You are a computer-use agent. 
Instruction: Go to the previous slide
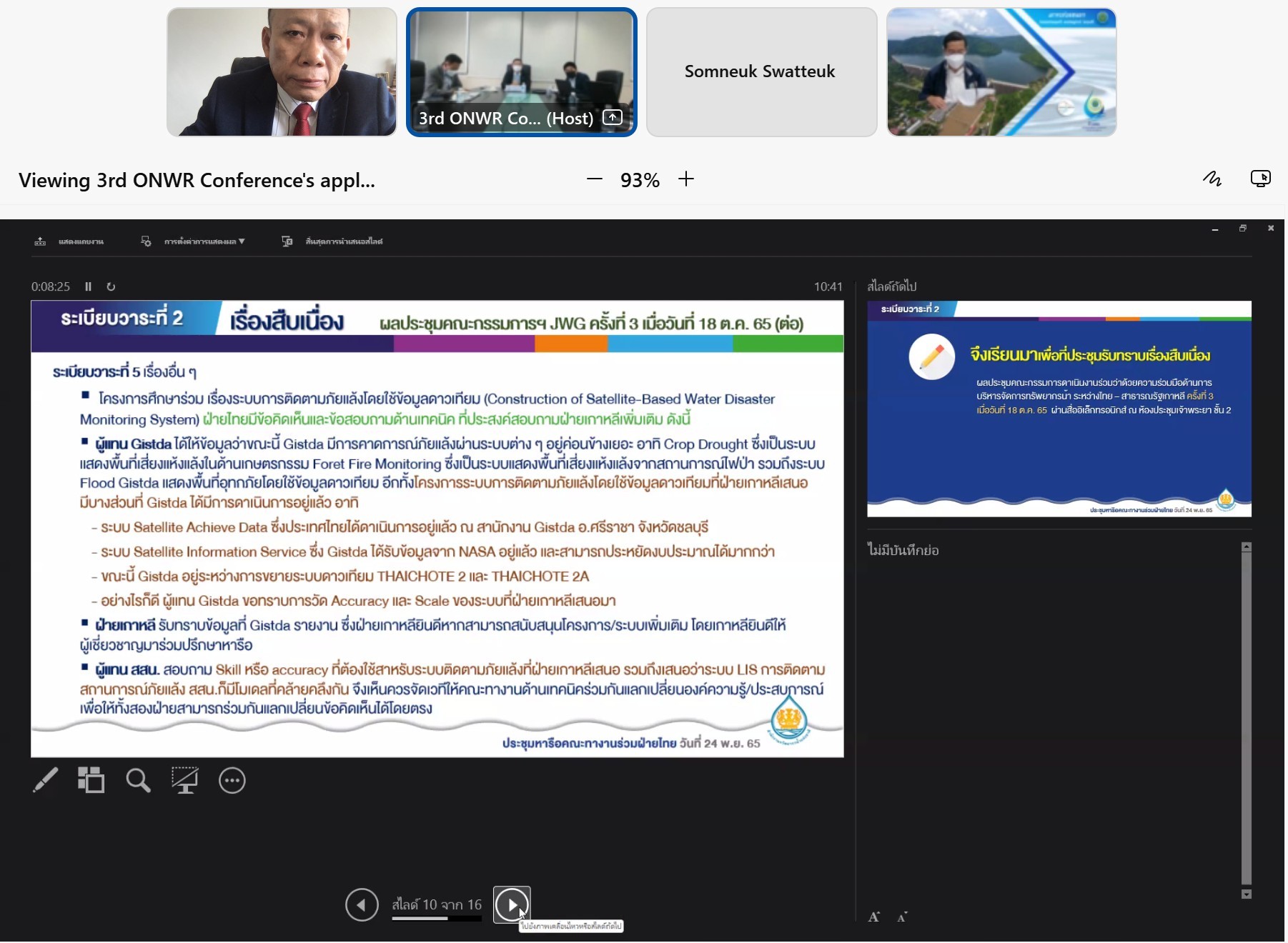[362, 905]
